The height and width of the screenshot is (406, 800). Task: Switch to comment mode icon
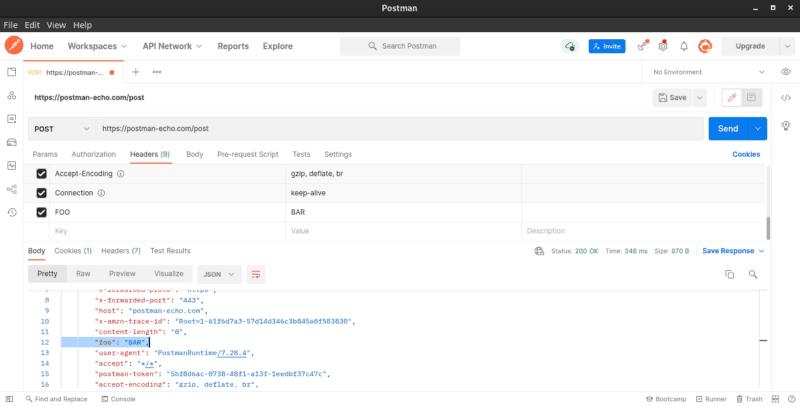coord(751,97)
